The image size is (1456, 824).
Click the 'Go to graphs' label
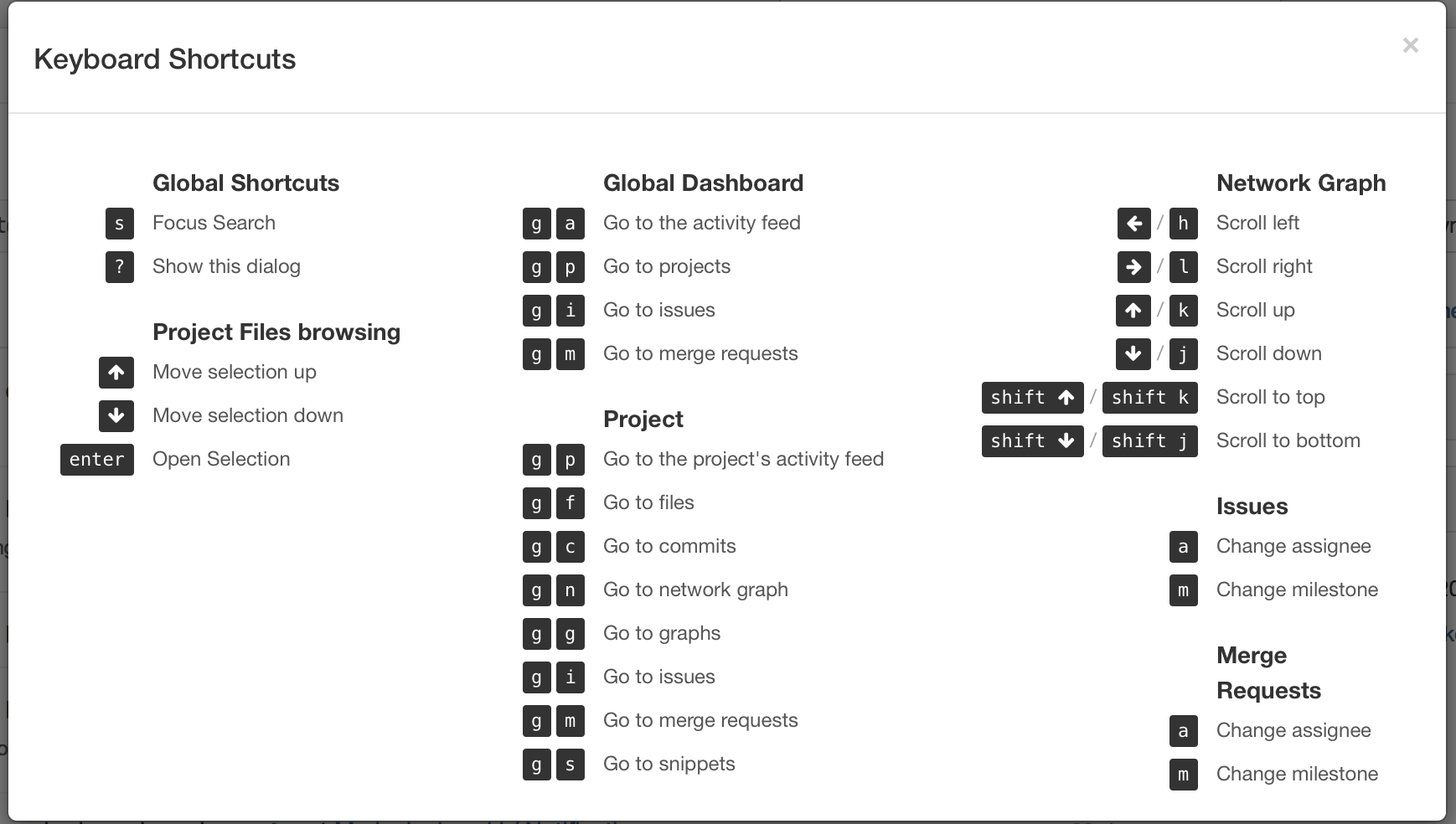(661, 633)
